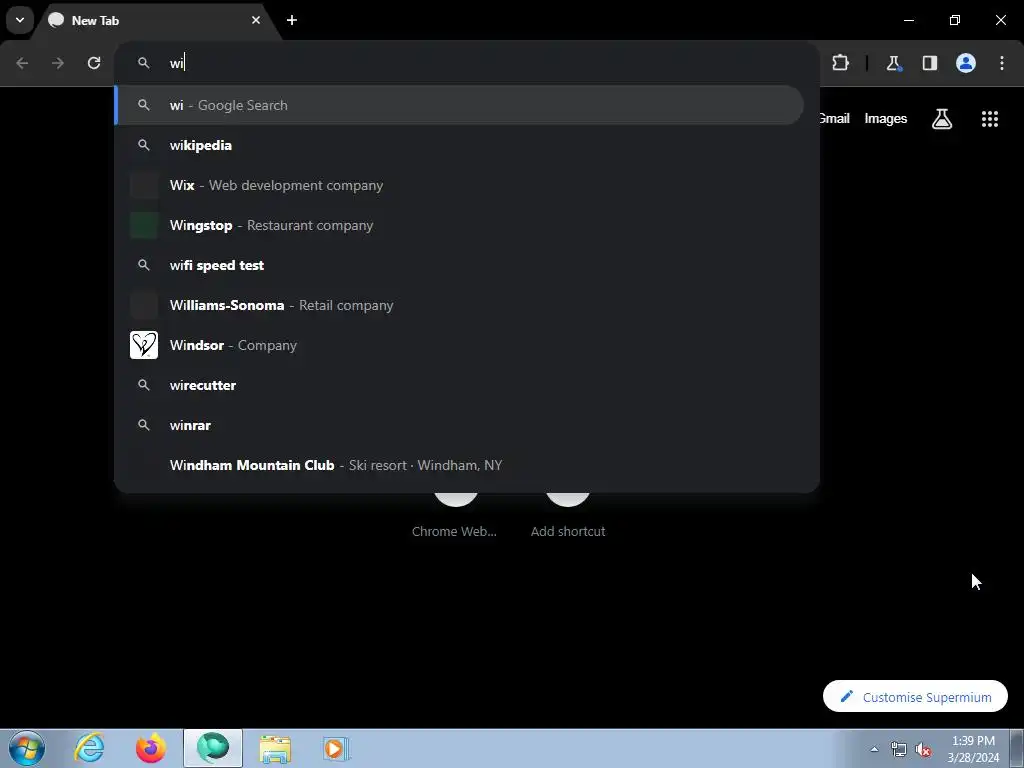Select the New Tab tab
The height and width of the screenshot is (768, 1024).
coord(157,21)
